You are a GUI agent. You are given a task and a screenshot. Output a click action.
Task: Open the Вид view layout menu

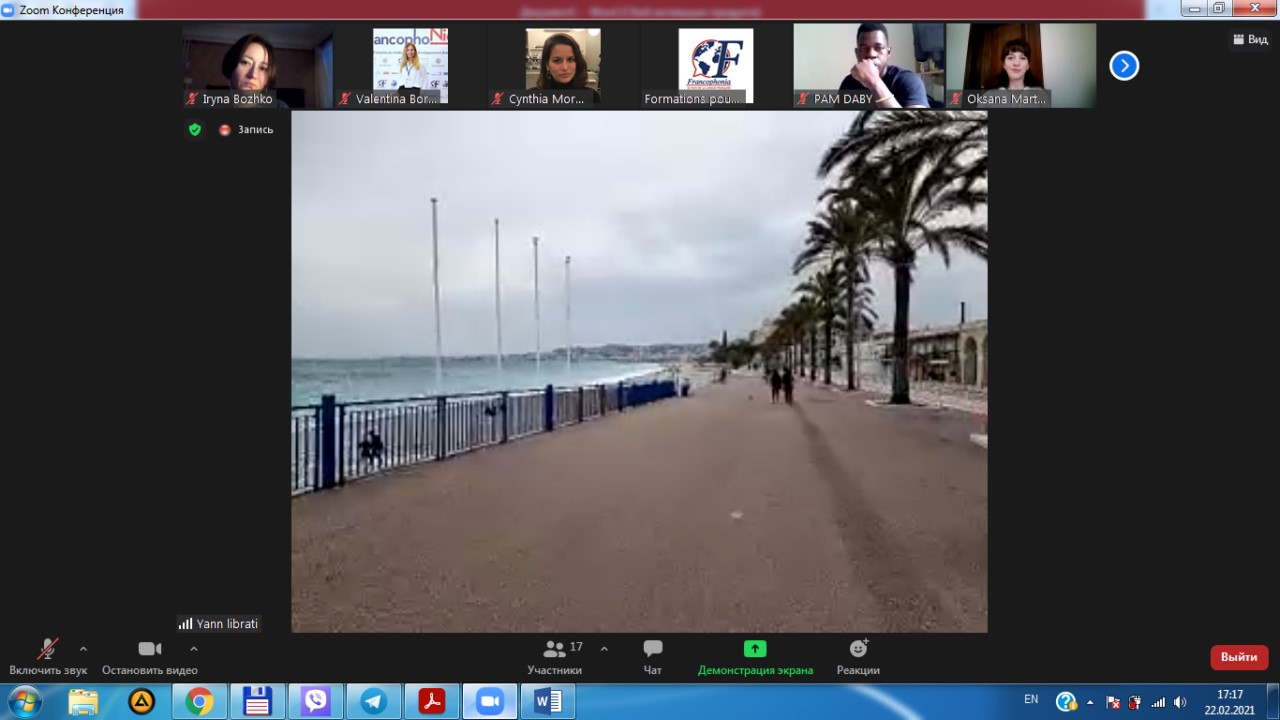[x=1250, y=40]
